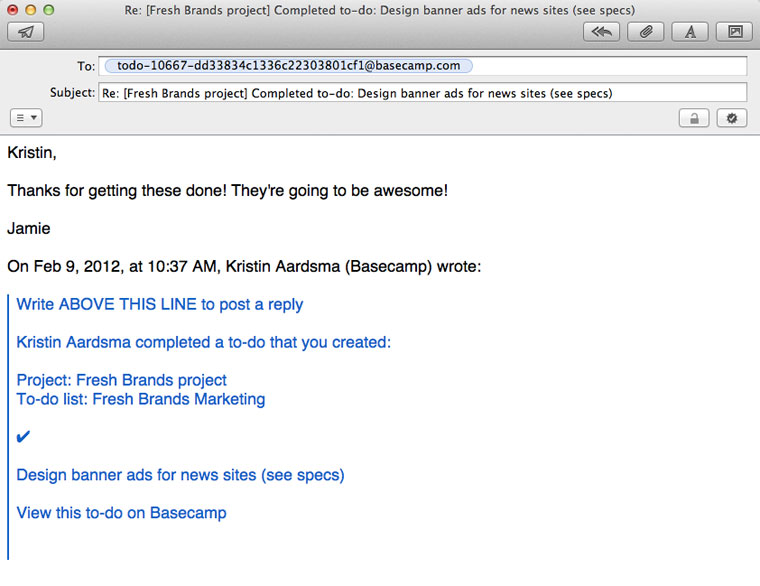Place cursor after 'Jamie' signature line
The height and width of the screenshot is (586, 760).
tap(52, 229)
